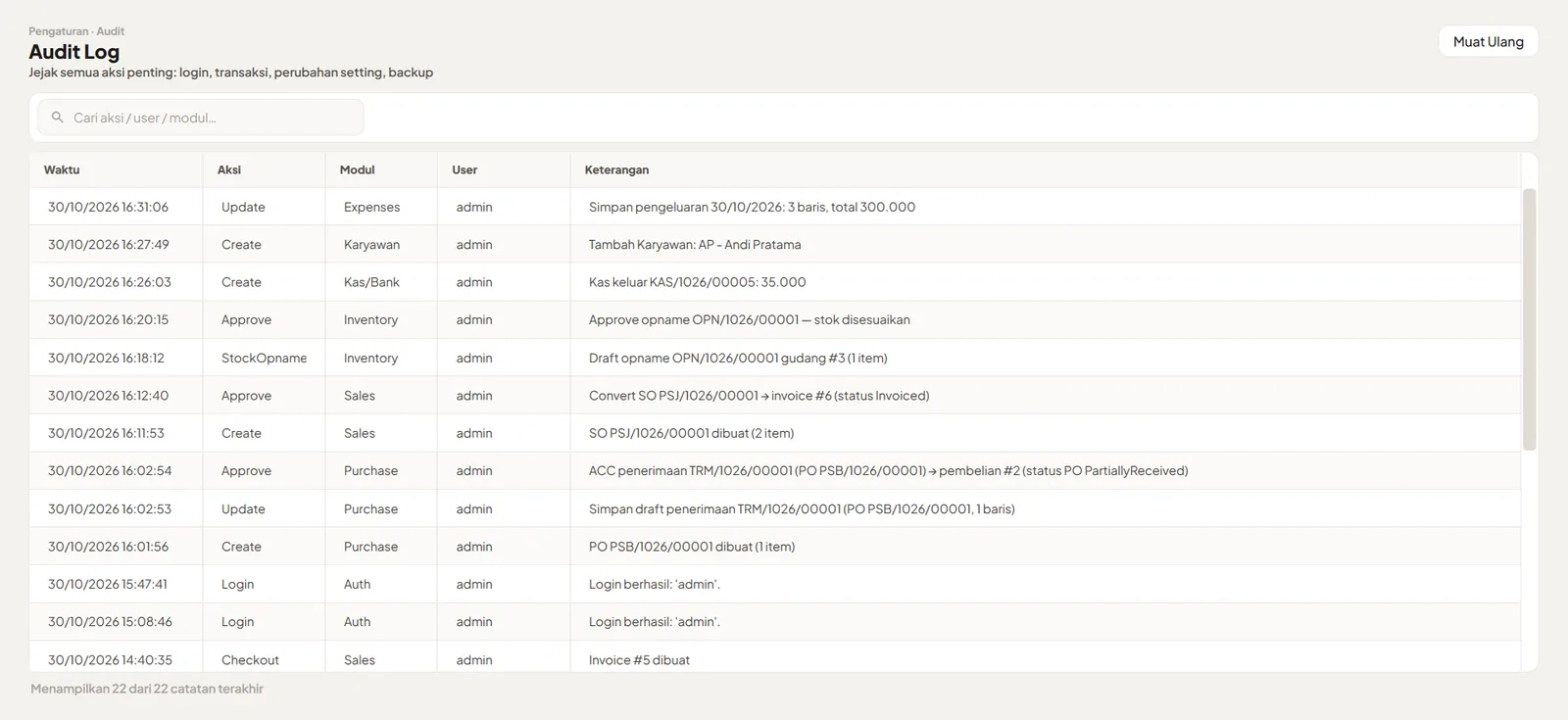
Task: Select timestamp 30/10/2026 16:20:15
Action: pyautogui.click(x=108, y=319)
